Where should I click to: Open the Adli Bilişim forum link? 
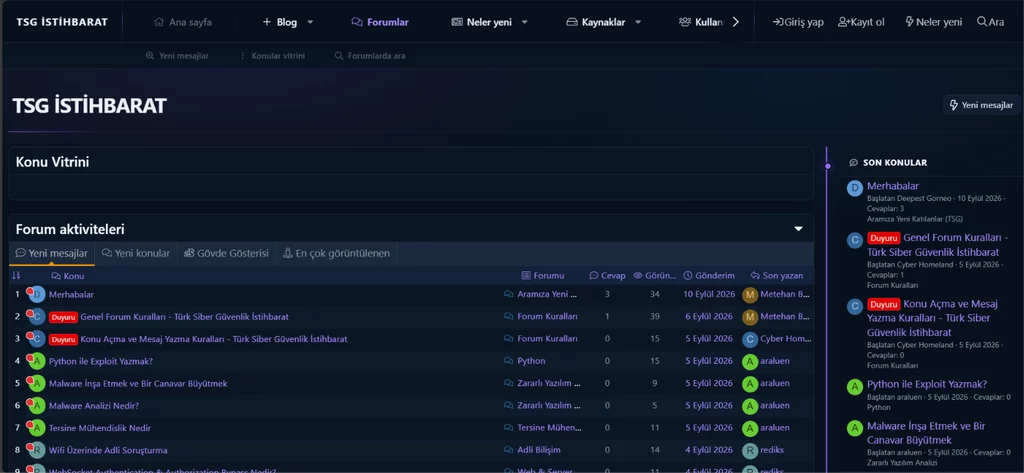(539, 450)
